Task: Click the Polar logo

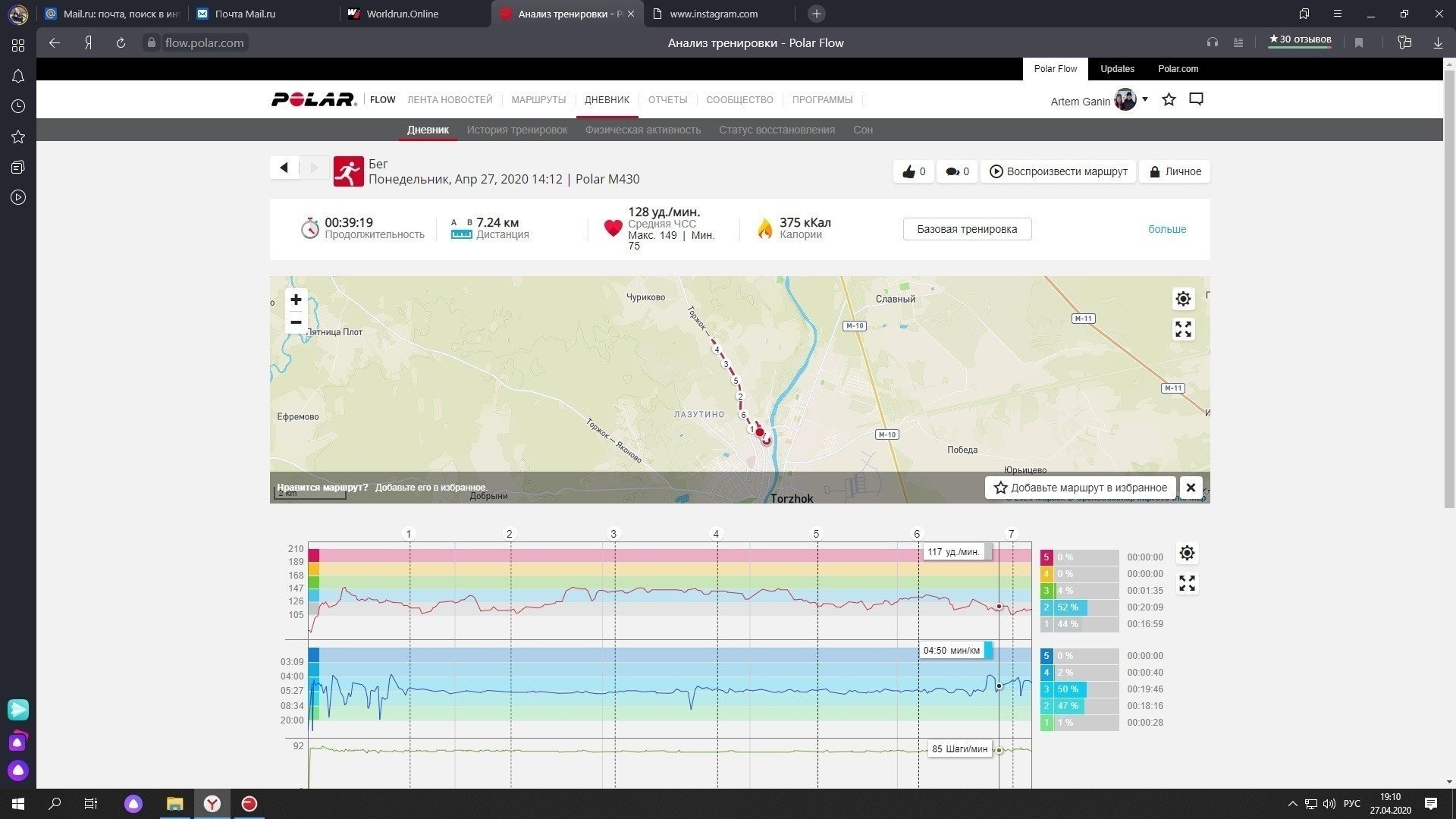Action: (314, 99)
